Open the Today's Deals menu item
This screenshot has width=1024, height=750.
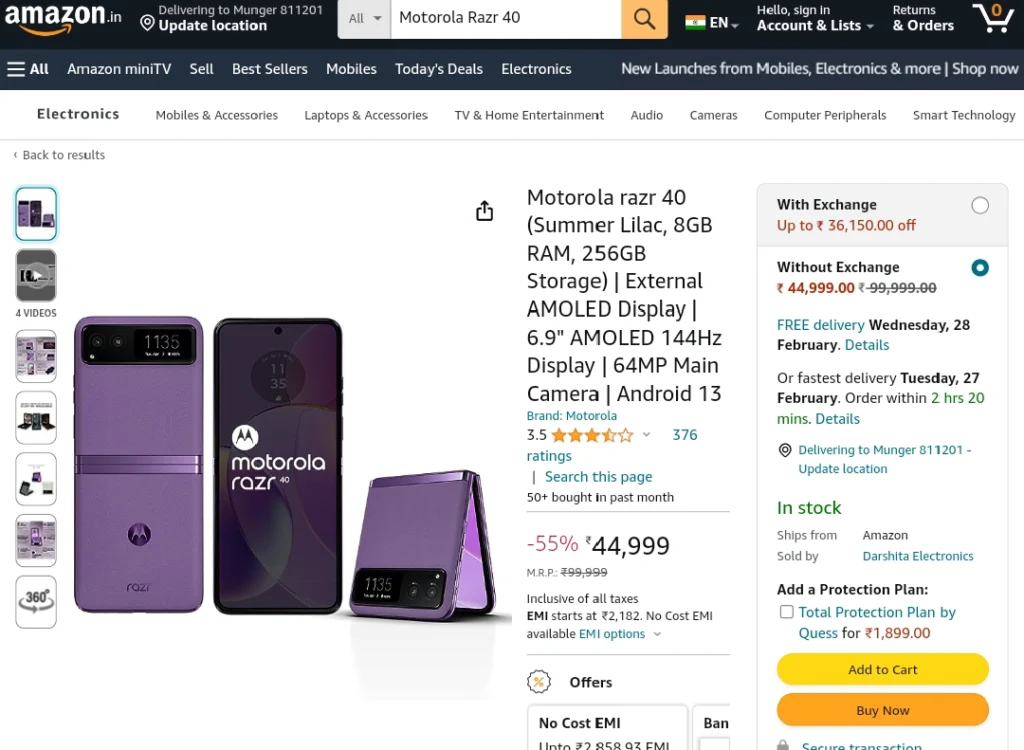(x=439, y=69)
